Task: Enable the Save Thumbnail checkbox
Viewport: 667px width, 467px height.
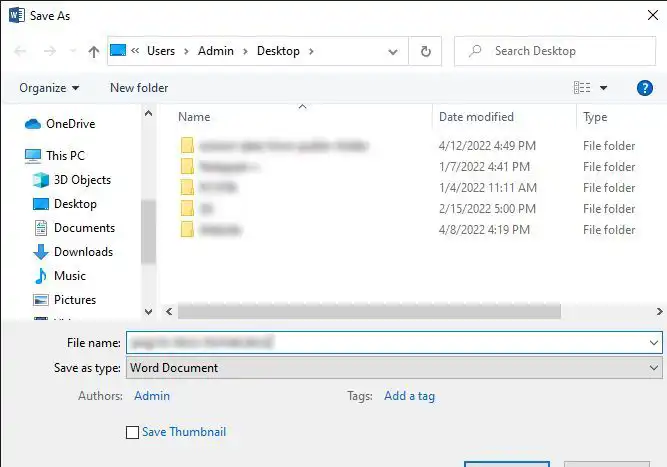Action: click(132, 432)
